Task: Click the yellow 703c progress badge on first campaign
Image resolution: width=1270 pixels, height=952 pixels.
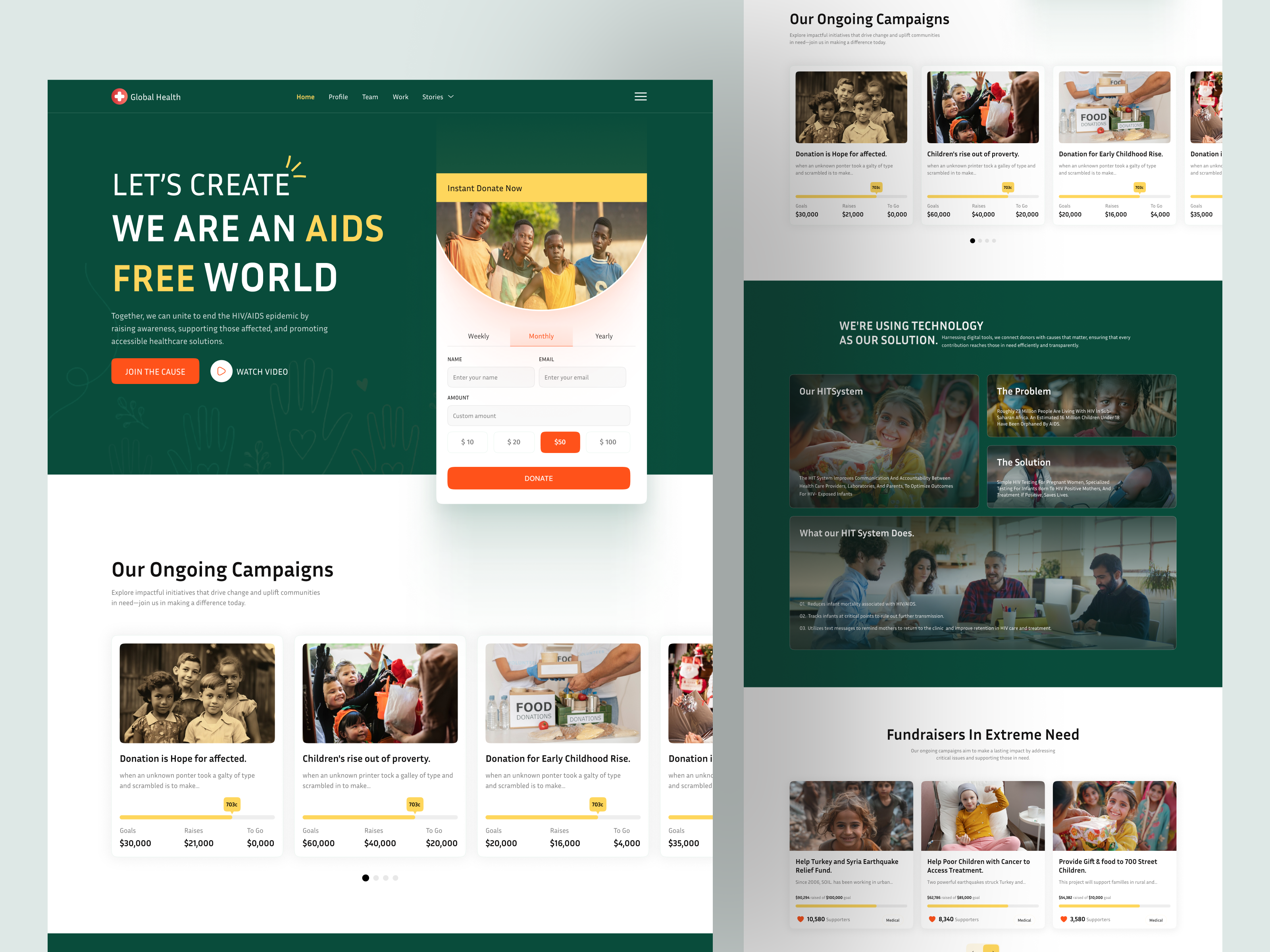Action: click(x=231, y=804)
